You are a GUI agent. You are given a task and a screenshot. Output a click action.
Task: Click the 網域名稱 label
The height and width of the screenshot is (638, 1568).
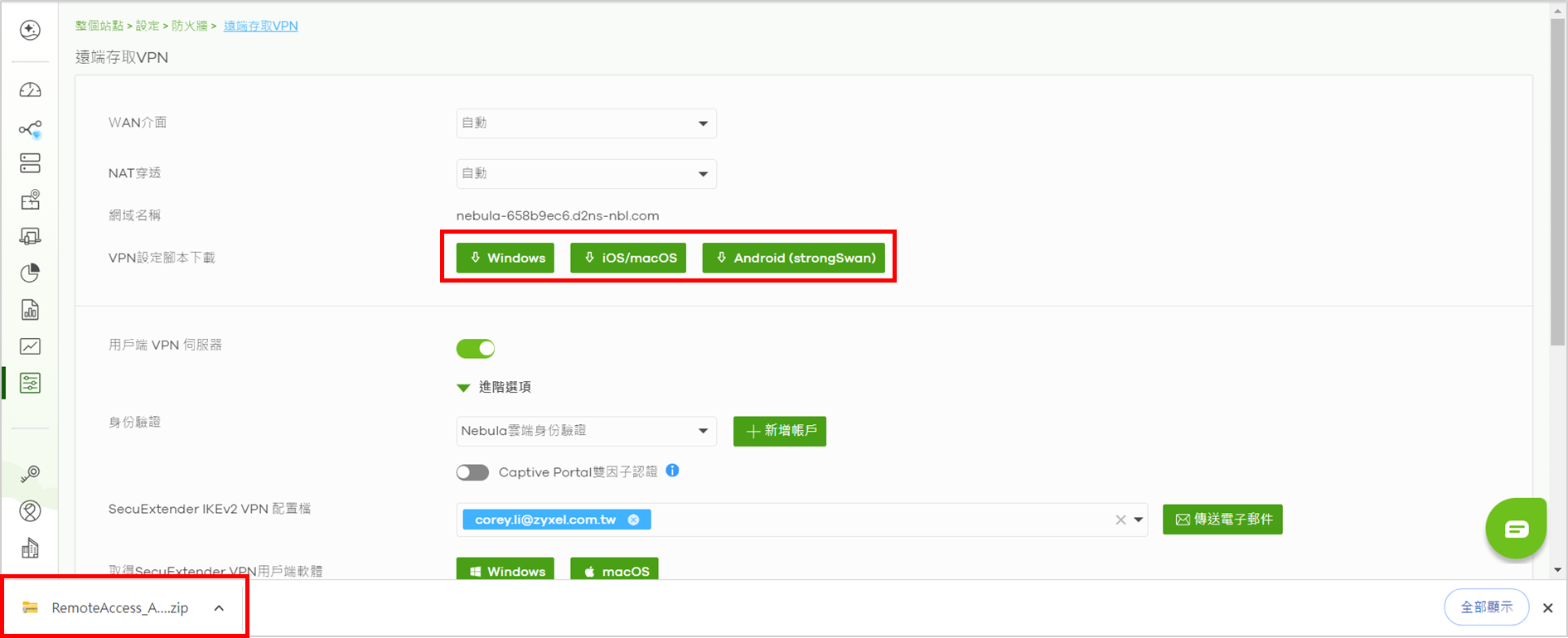click(134, 215)
